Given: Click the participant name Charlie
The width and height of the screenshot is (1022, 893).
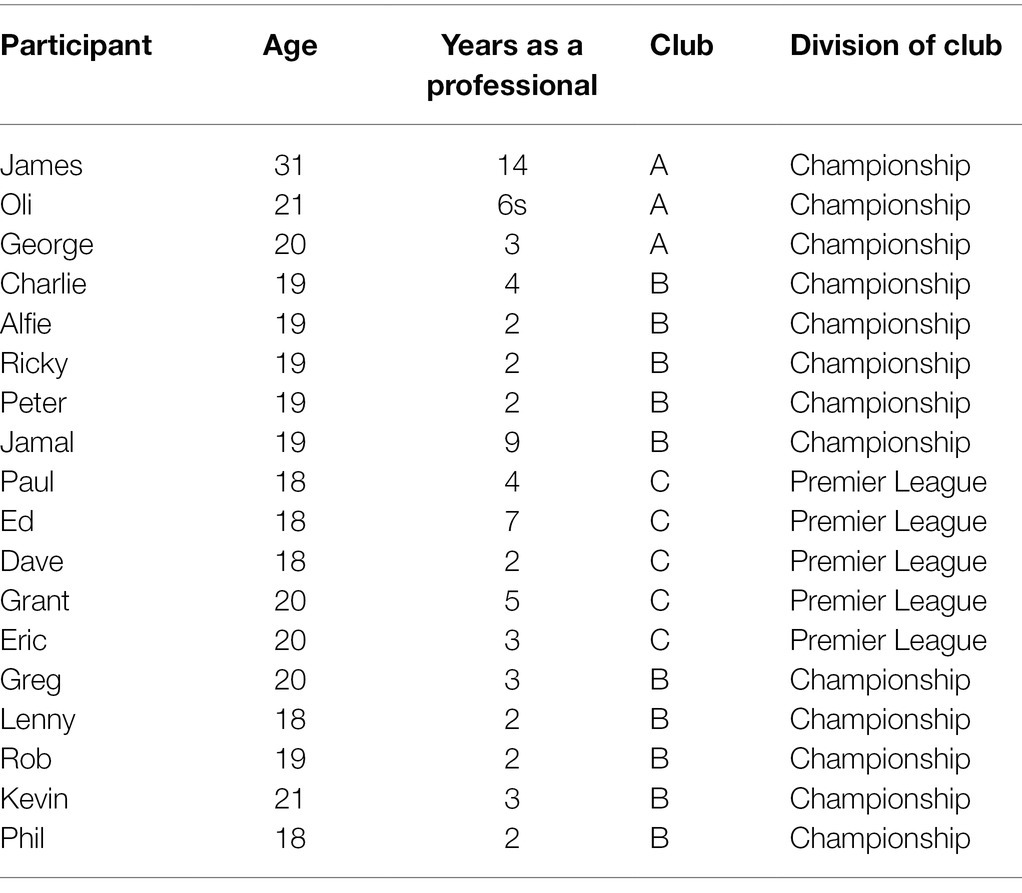Looking at the screenshot, I should [43, 284].
